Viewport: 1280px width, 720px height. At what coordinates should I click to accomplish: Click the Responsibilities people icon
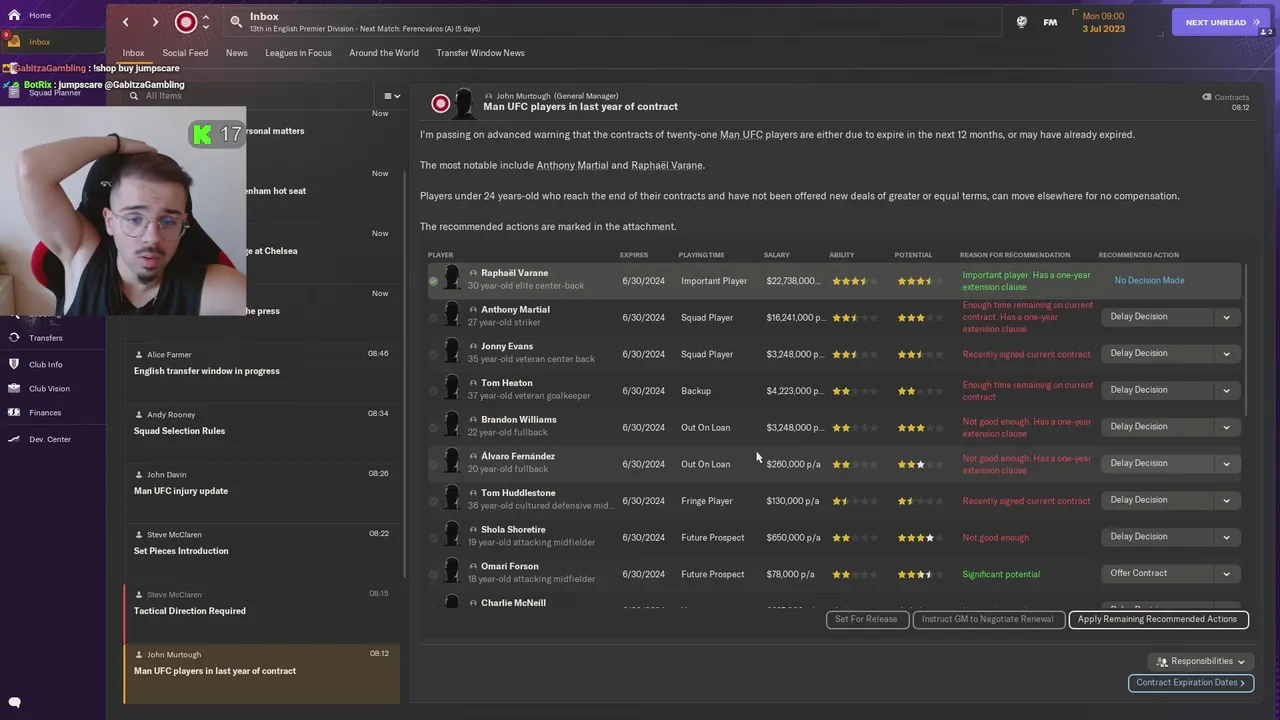point(1162,662)
